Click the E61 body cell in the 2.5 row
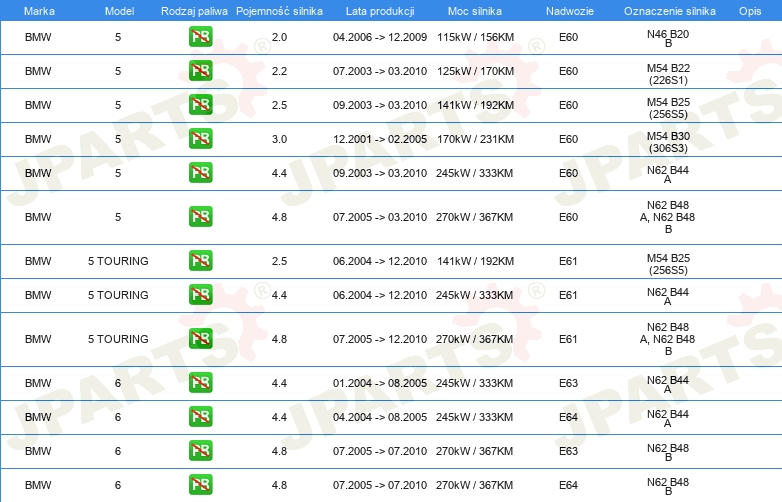Screen dimensions: 782x502 pos(568,261)
